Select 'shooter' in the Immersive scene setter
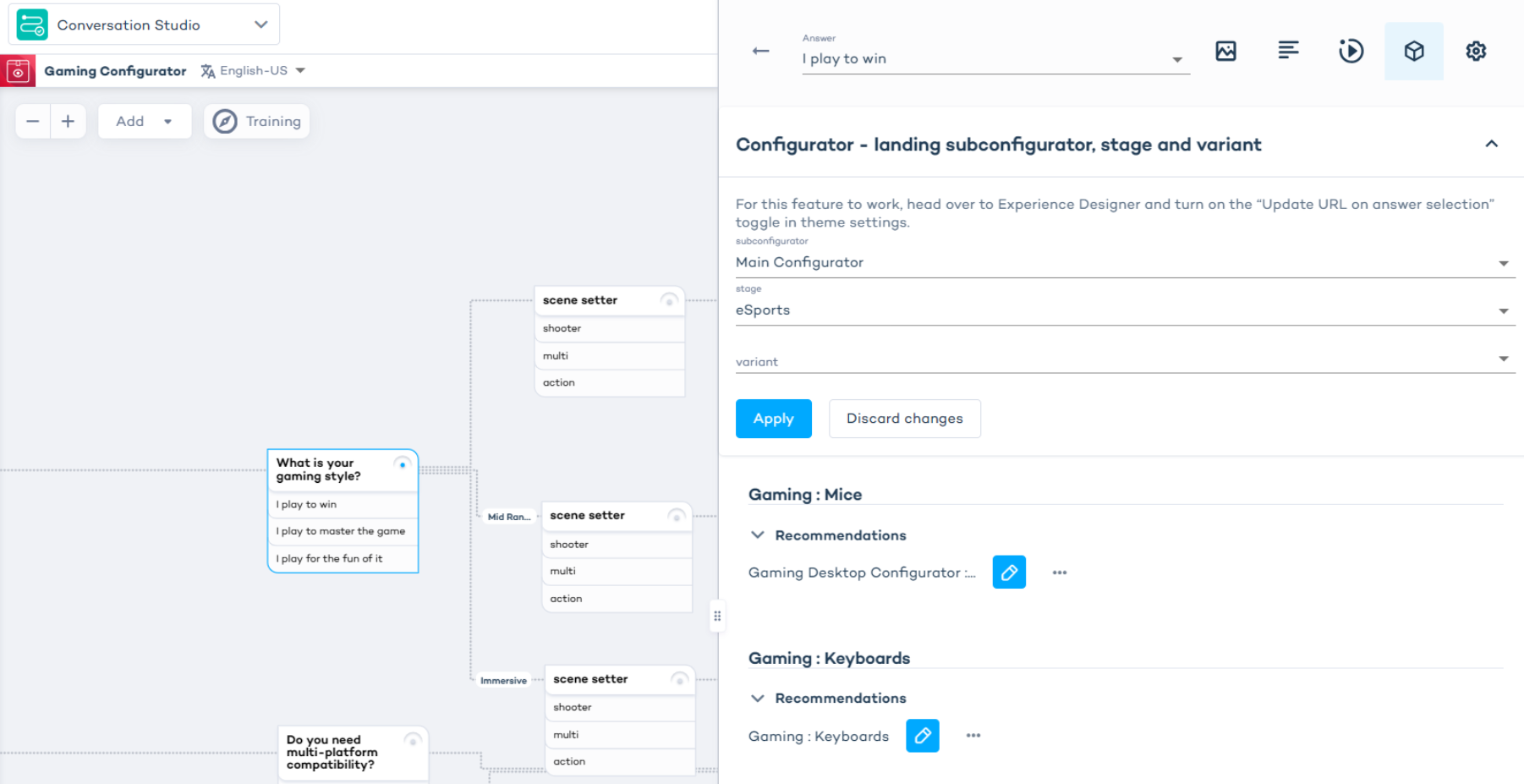Viewport: 1524px width, 784px height. click(x=620, y=708)
